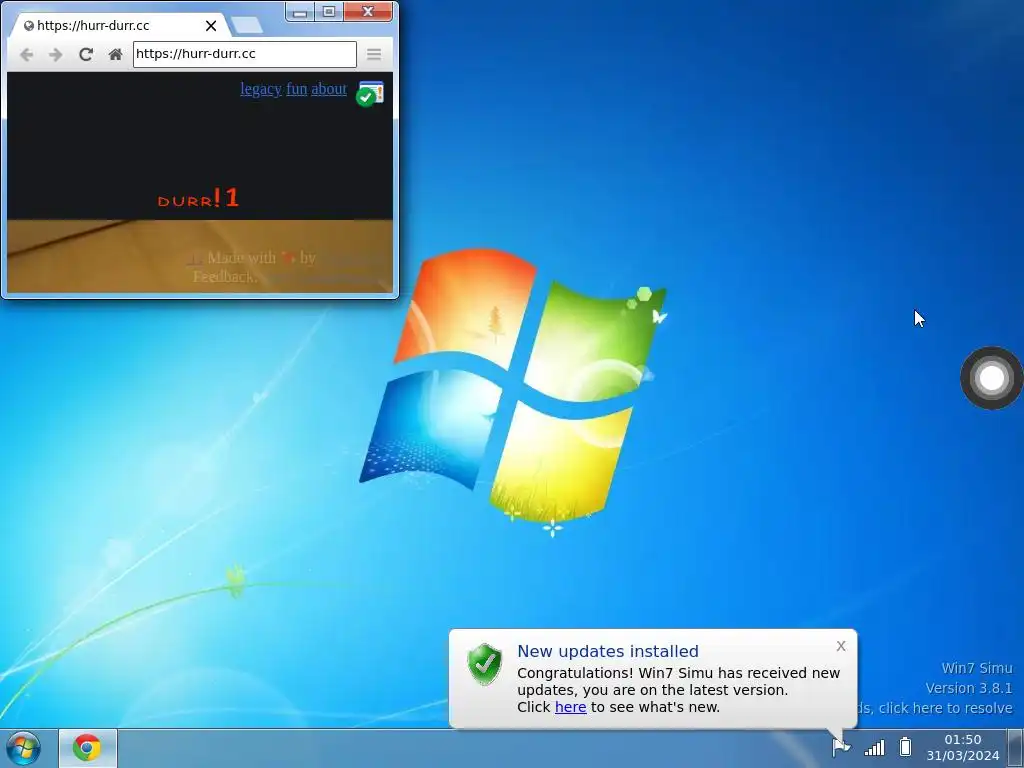Click the checkmark window icon on the page

click(x=370, y=93)
